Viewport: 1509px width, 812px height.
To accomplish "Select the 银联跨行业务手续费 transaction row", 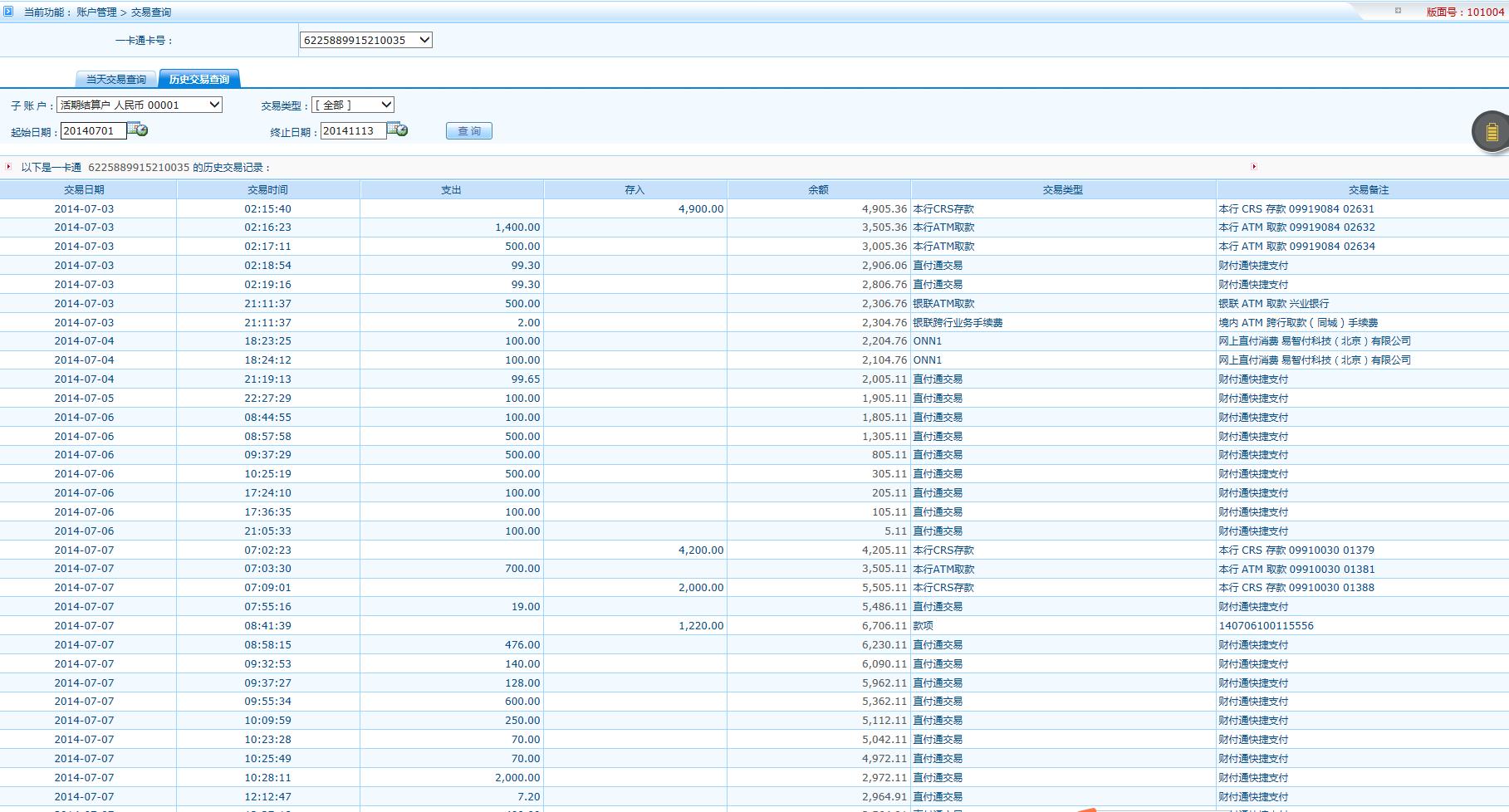I will coord(958,323).
